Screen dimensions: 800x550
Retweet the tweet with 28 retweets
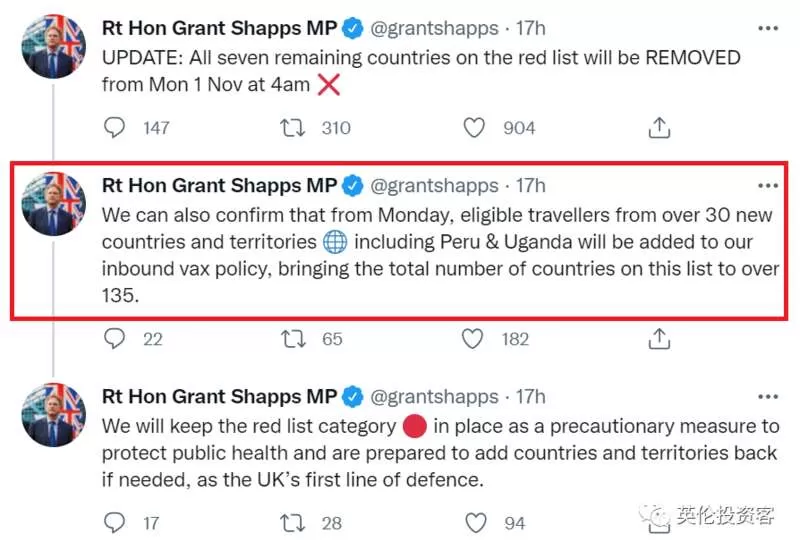pos(292,523)
